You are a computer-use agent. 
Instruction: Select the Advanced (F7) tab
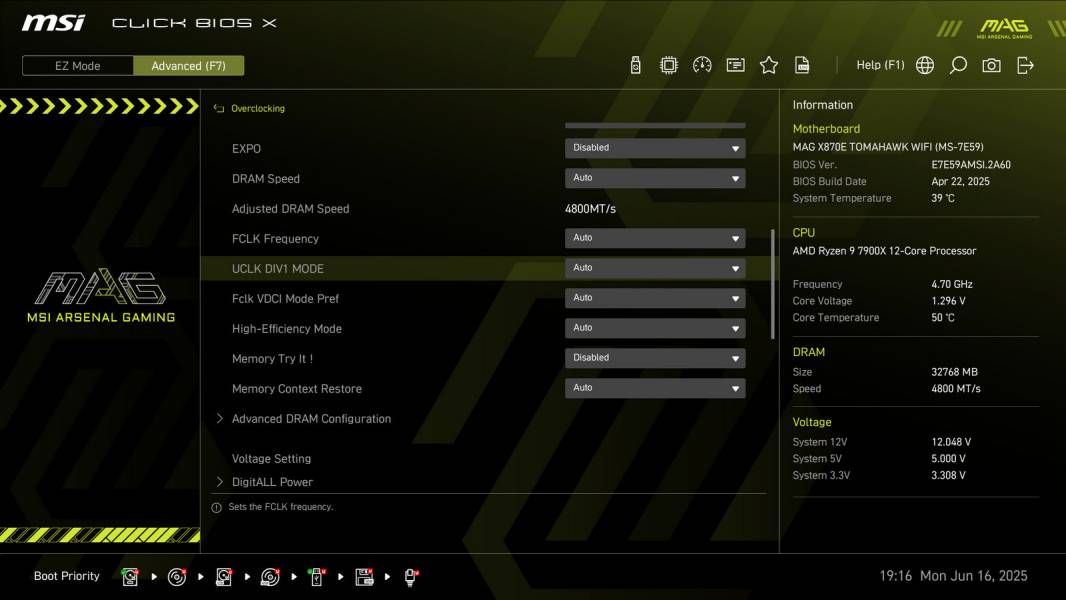click(188, 66)
